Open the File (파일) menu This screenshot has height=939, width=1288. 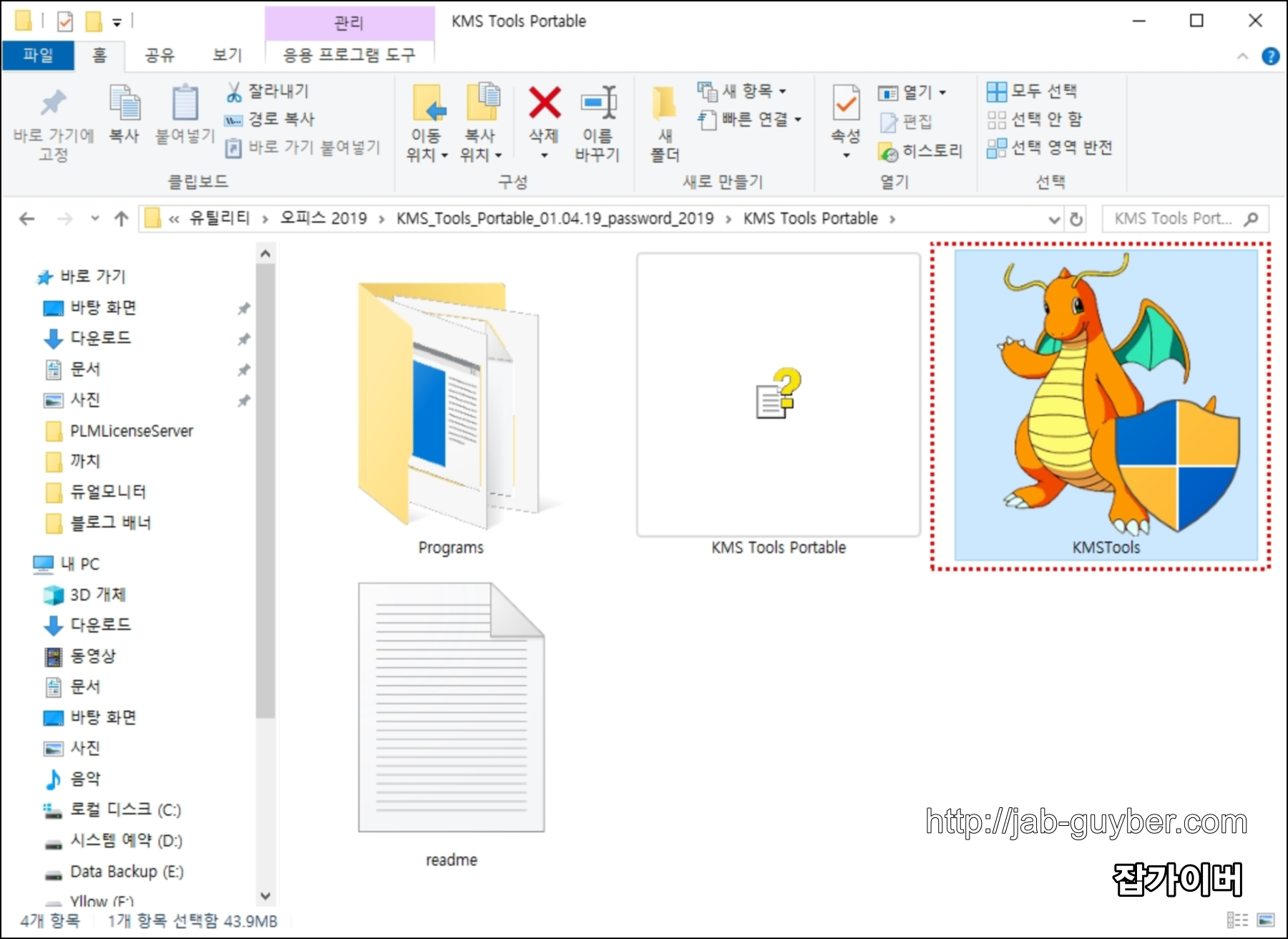38,55
